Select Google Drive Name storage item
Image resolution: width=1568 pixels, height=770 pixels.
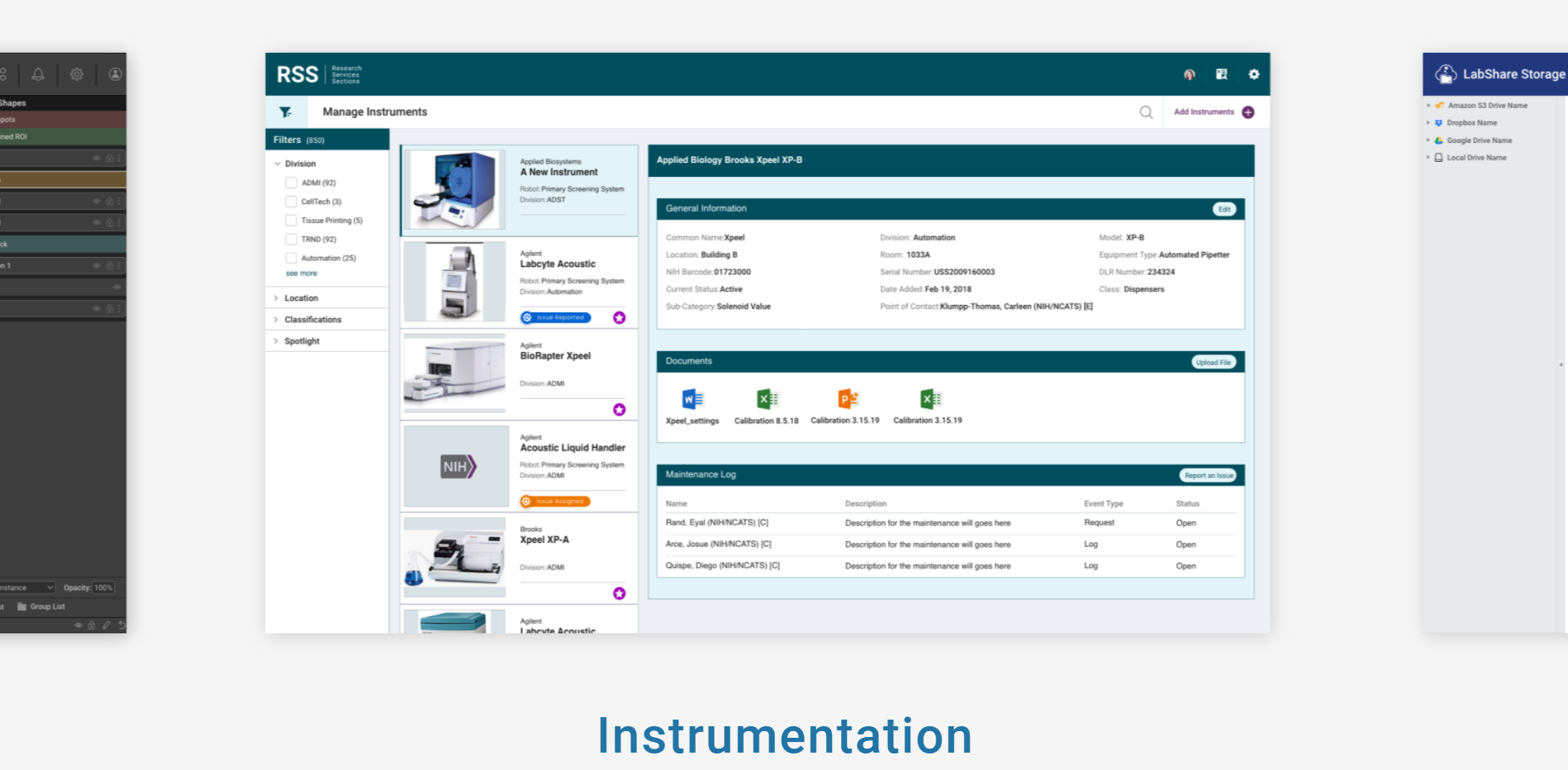pyautogui.click(x=1479, y=140)
